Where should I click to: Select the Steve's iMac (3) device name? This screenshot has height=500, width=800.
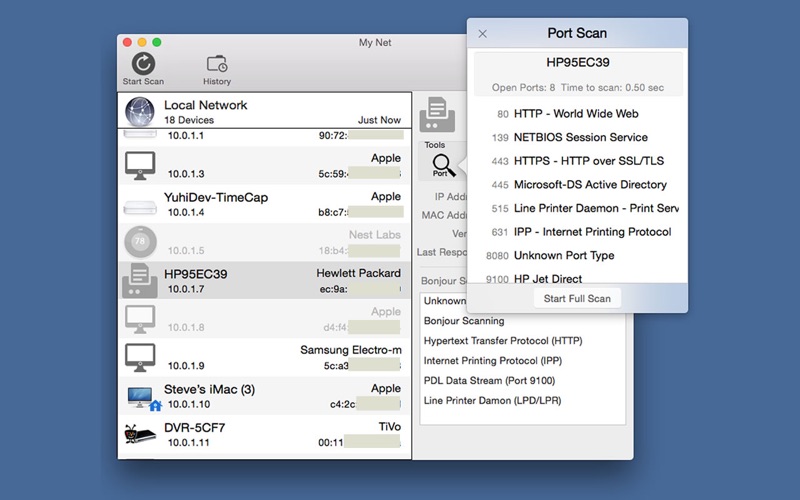[209, 389]
